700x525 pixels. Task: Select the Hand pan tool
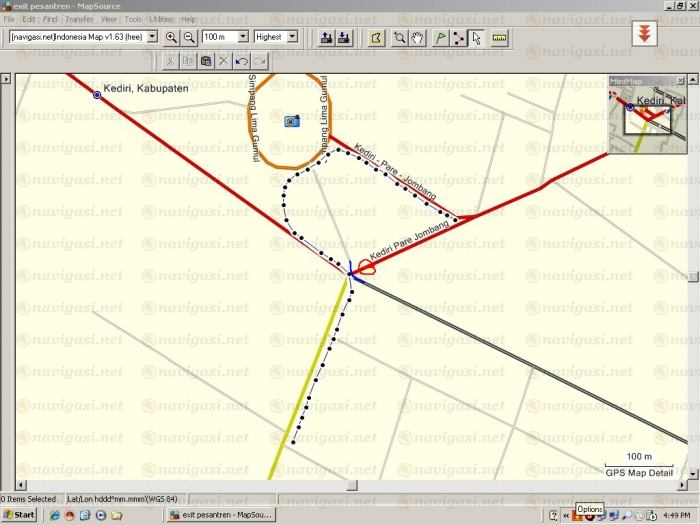[417, 37]
